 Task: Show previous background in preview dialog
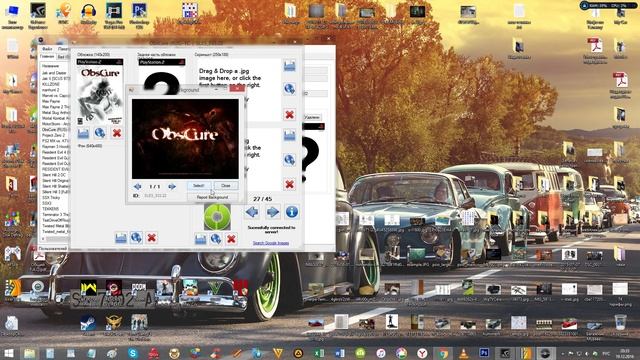138,187
